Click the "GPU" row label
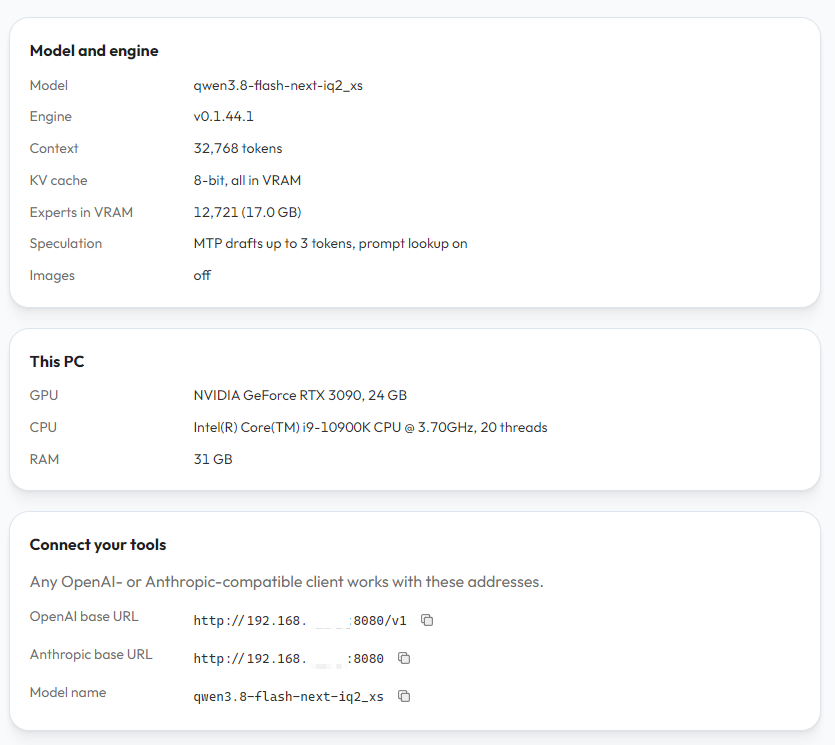 pyautogui.click(x=44, y=395)
